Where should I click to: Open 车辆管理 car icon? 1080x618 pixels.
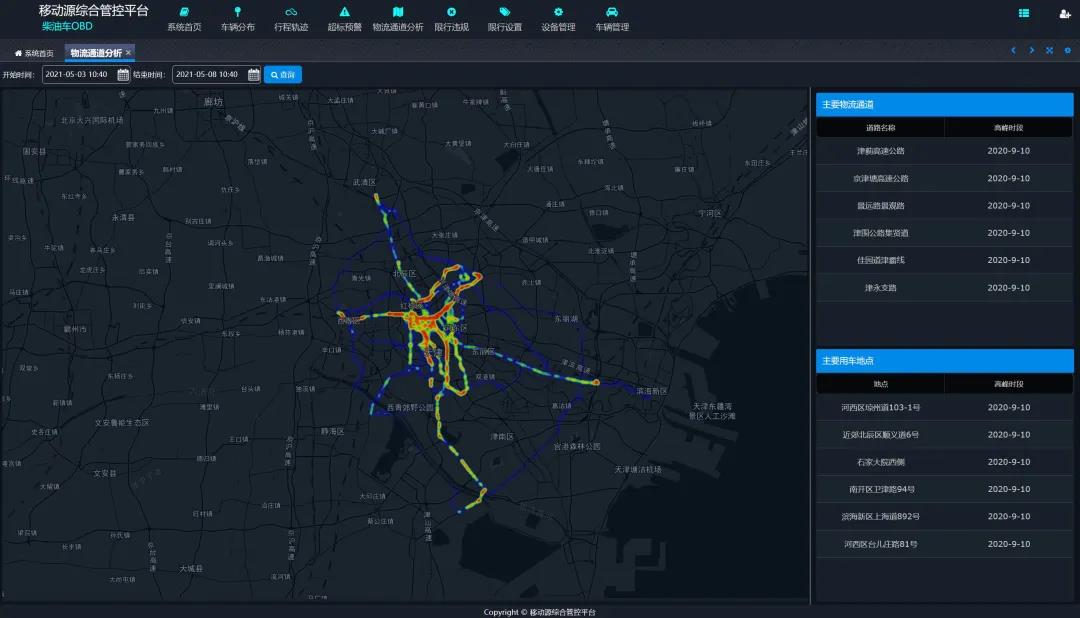[612, 12]
